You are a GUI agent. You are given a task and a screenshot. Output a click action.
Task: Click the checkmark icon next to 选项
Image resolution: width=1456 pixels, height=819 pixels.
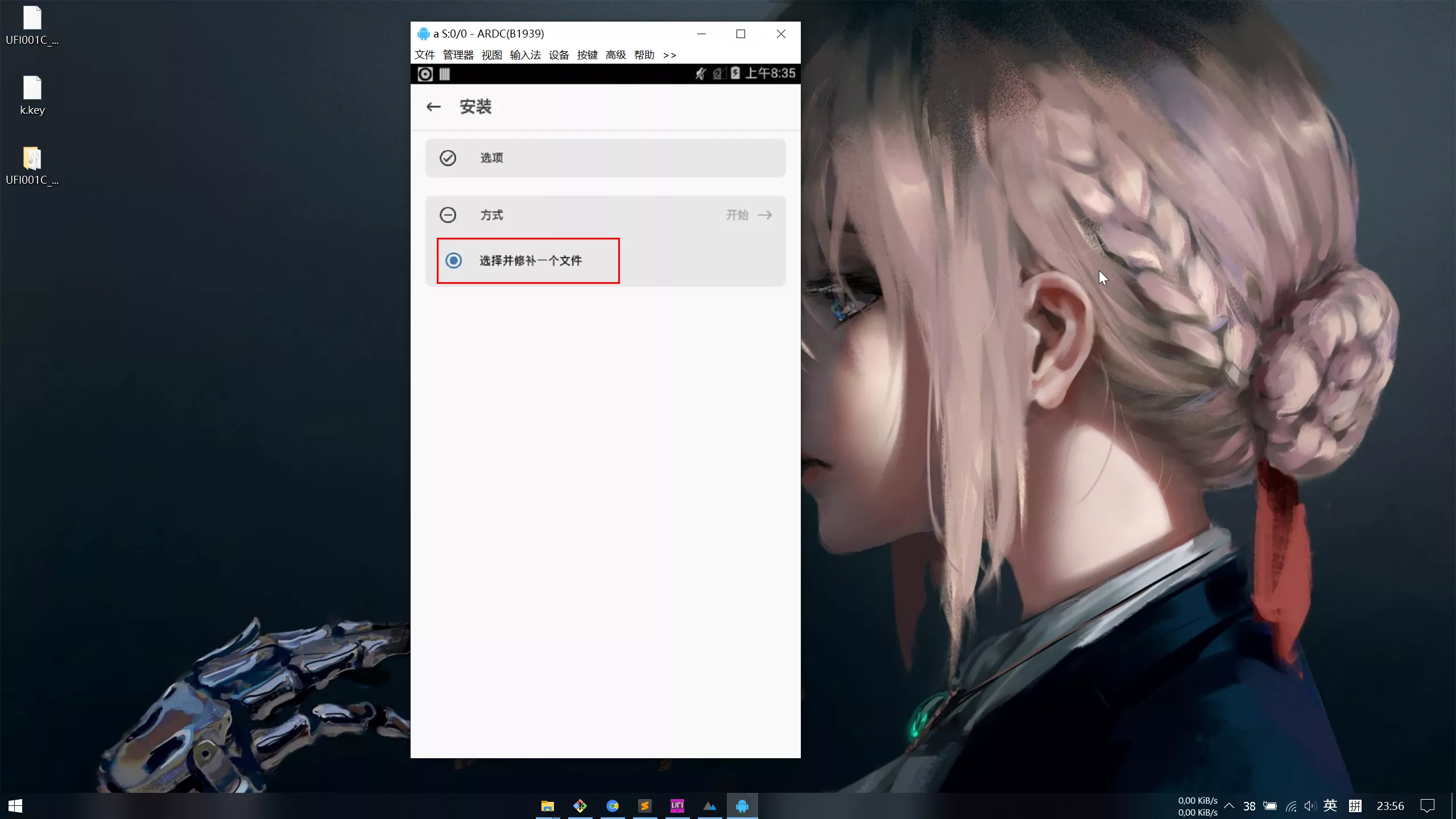(448, 158)
